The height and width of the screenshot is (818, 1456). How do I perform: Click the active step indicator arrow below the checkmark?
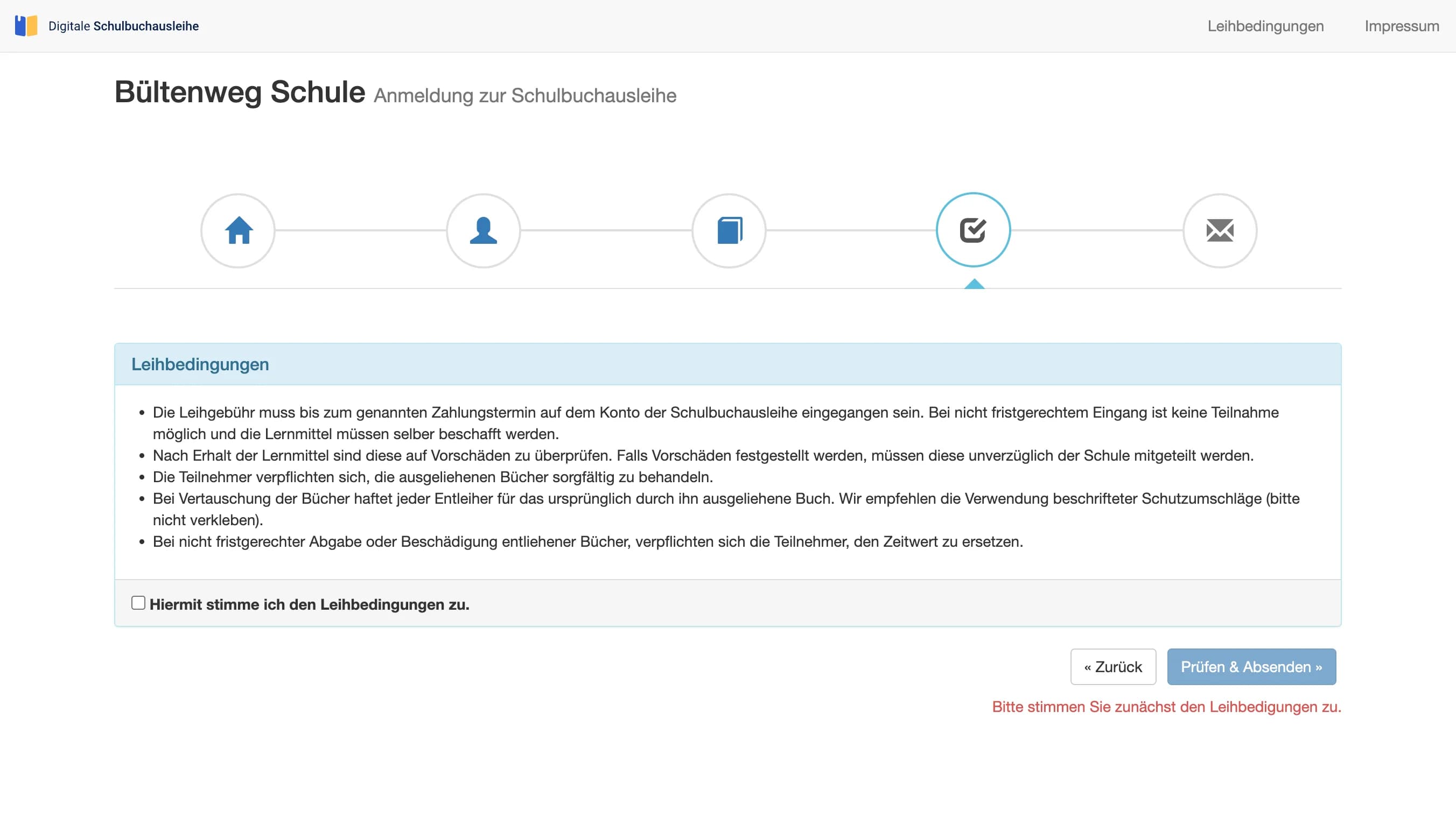click(974, 284)
